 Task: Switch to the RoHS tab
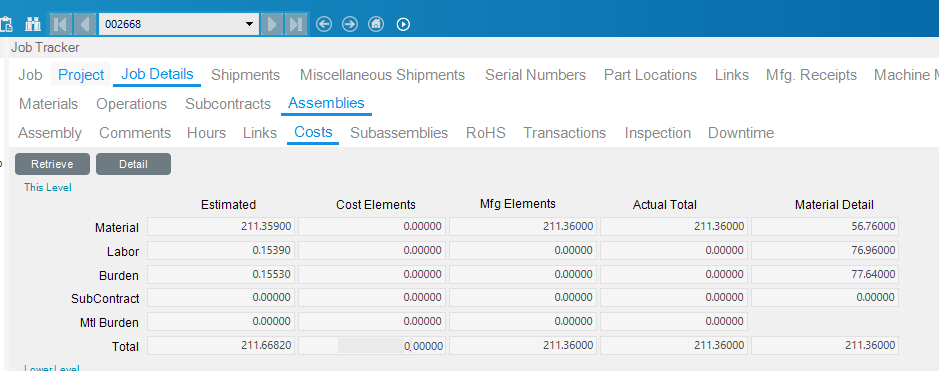[x=486, y=133]
